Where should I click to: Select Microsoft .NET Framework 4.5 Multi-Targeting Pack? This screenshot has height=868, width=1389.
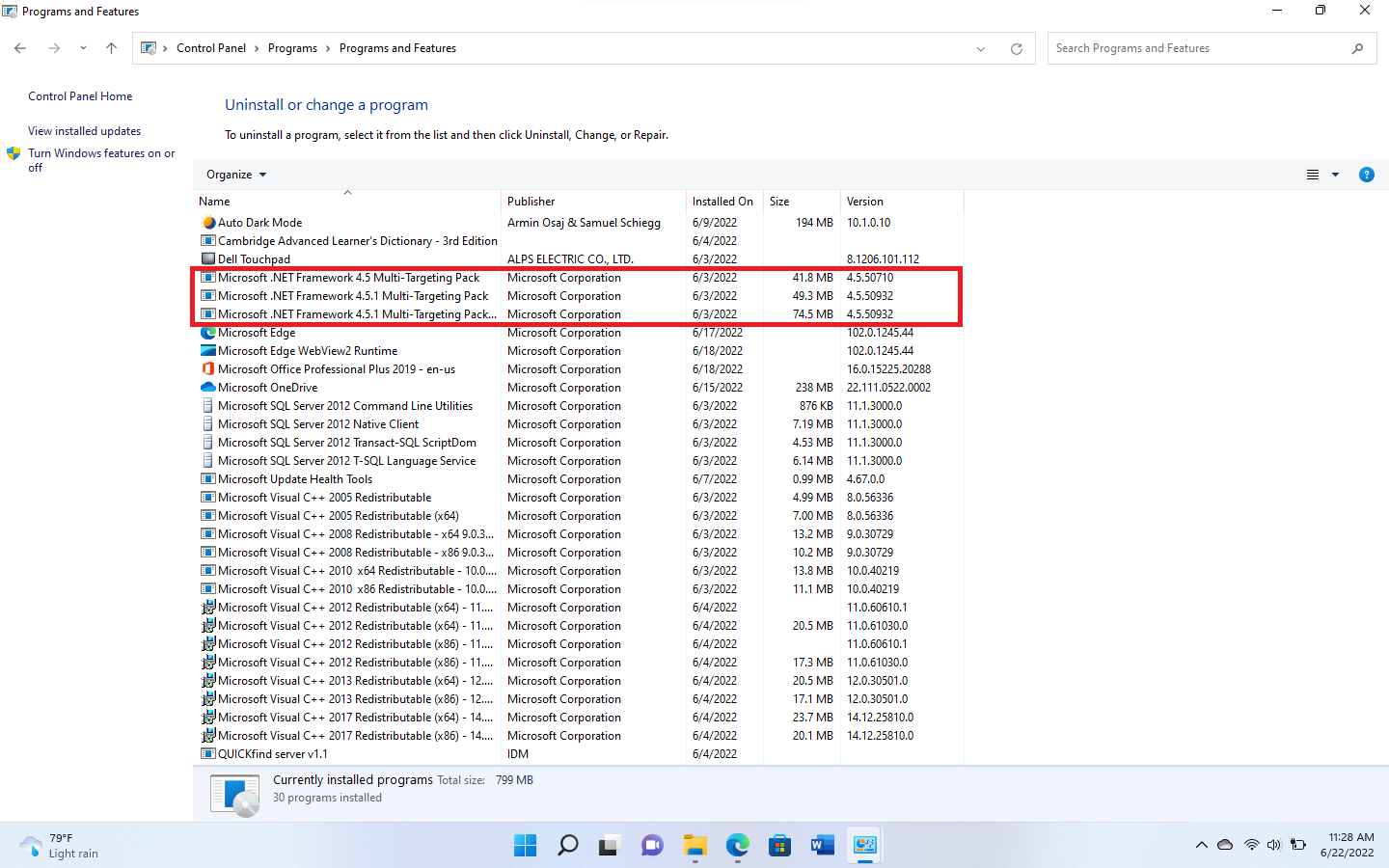click(x=348, y=278)
